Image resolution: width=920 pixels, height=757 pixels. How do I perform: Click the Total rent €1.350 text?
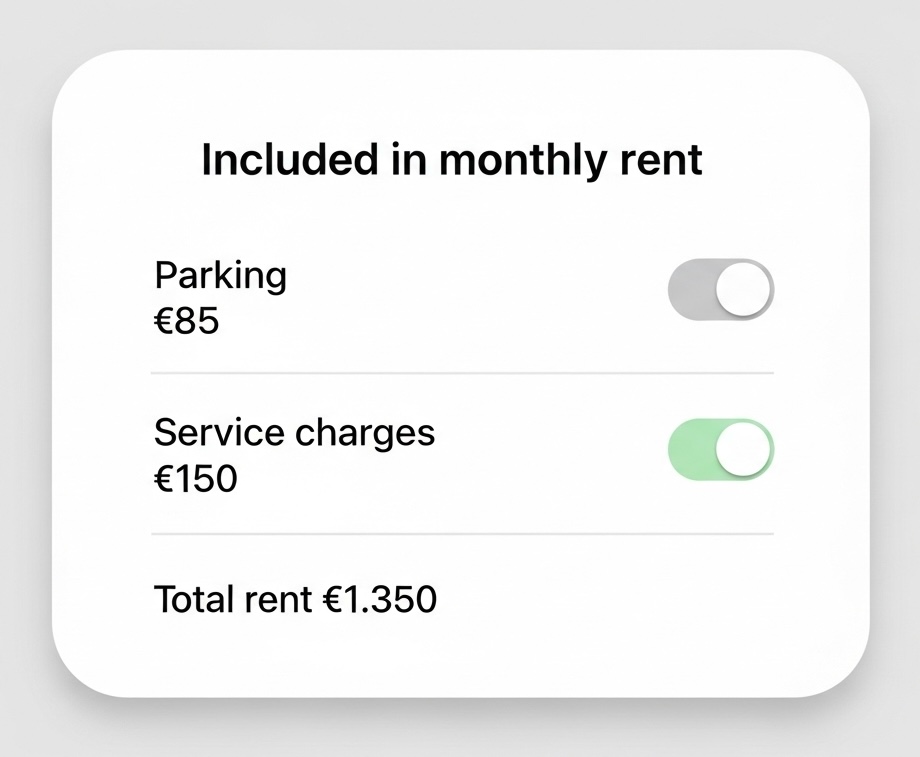(295, 598)
